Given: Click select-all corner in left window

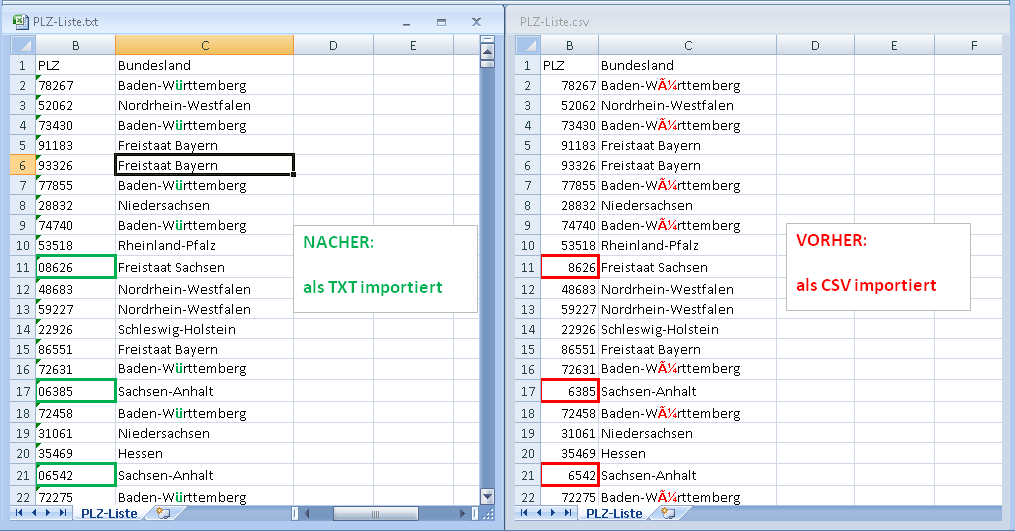Looking at the screenshot, I should (x=23, y=46).
